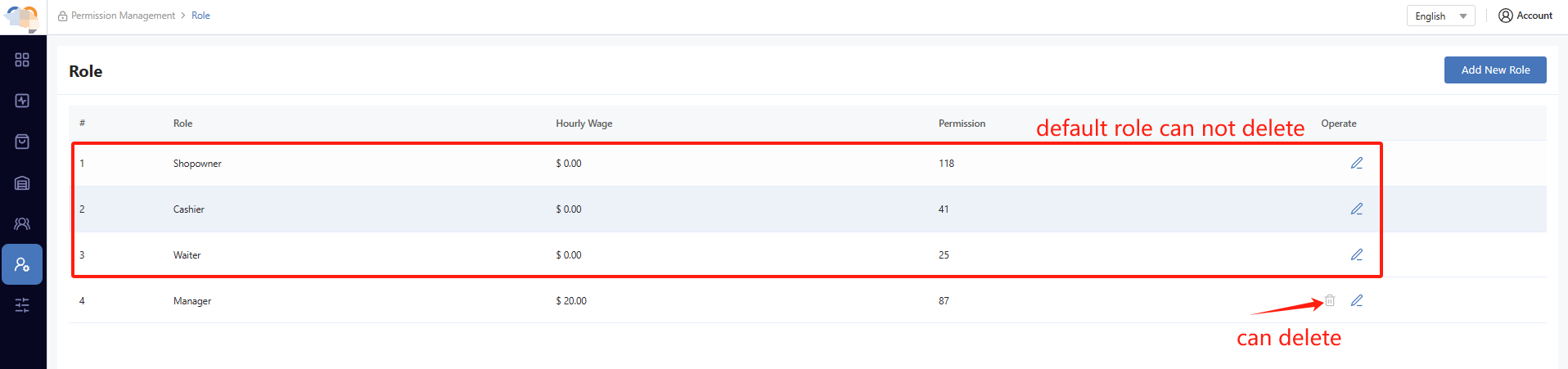
Task: Delete the Manager role
Action: tap(1330, 300)
